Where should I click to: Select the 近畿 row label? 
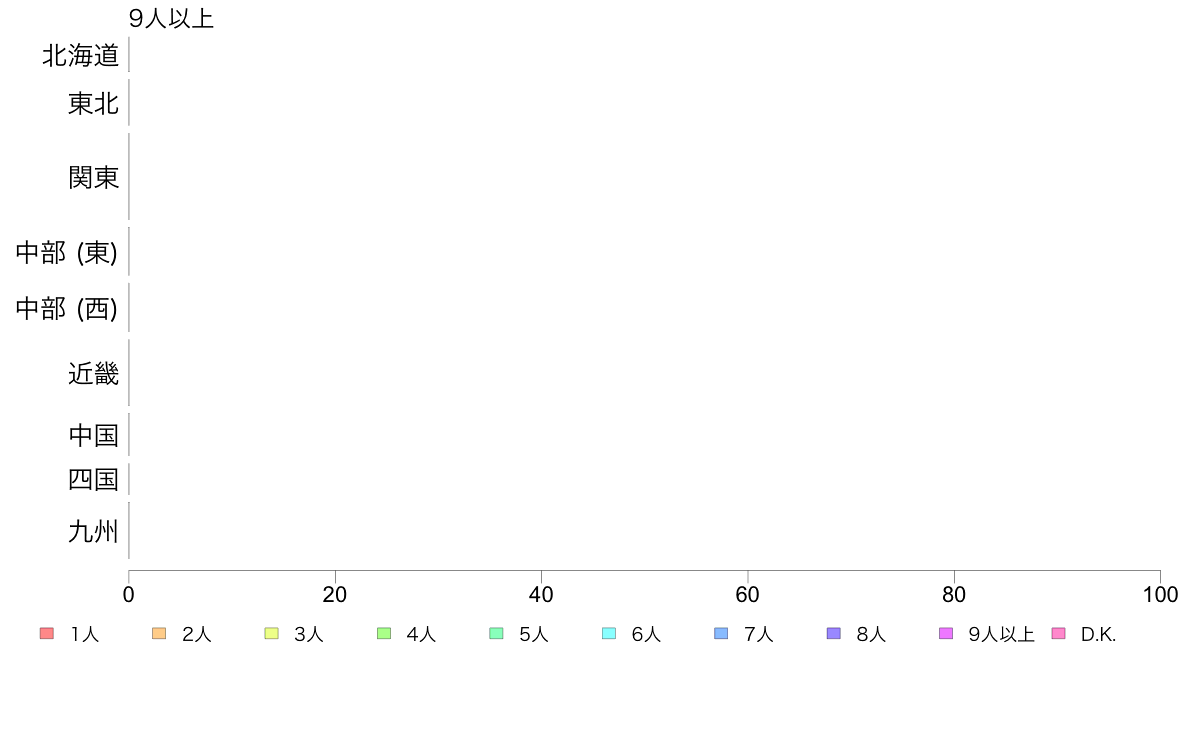[x=93, y=374]
